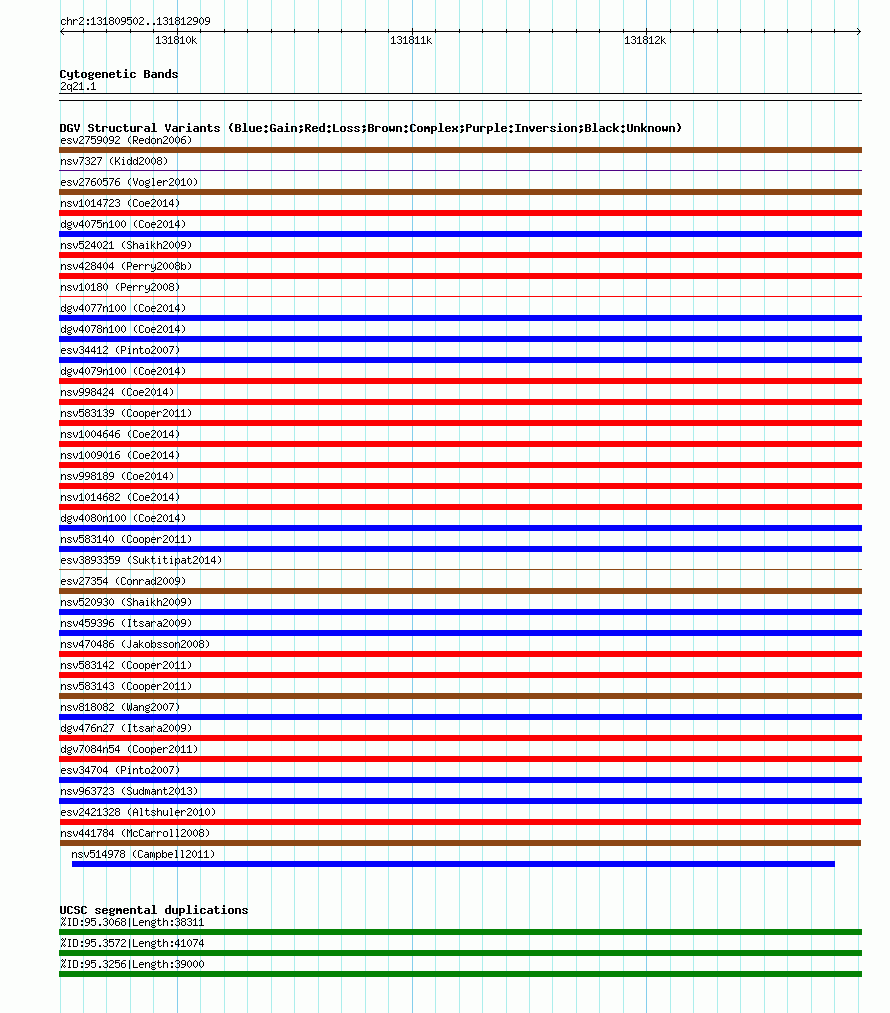This screenshot has height=1013, width=890.
Task: Select dgv476n27 (Itsara2009) label
Action: point(126,728)
